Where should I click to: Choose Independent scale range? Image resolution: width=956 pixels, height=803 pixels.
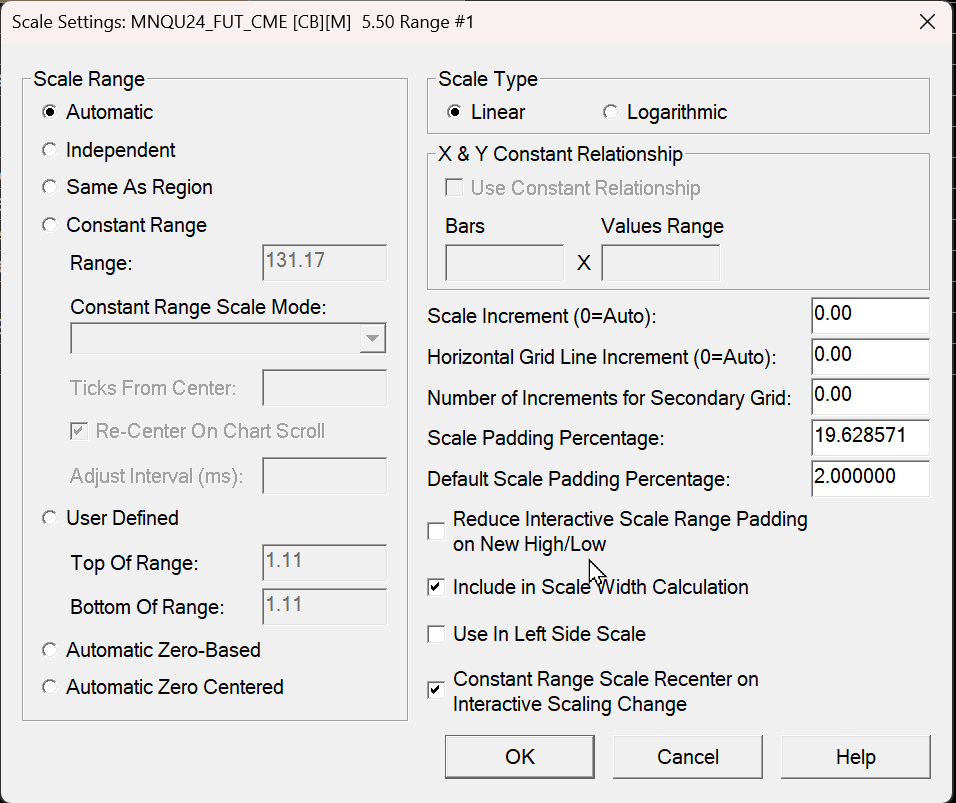pyautogui.click(x=50, y=150)
